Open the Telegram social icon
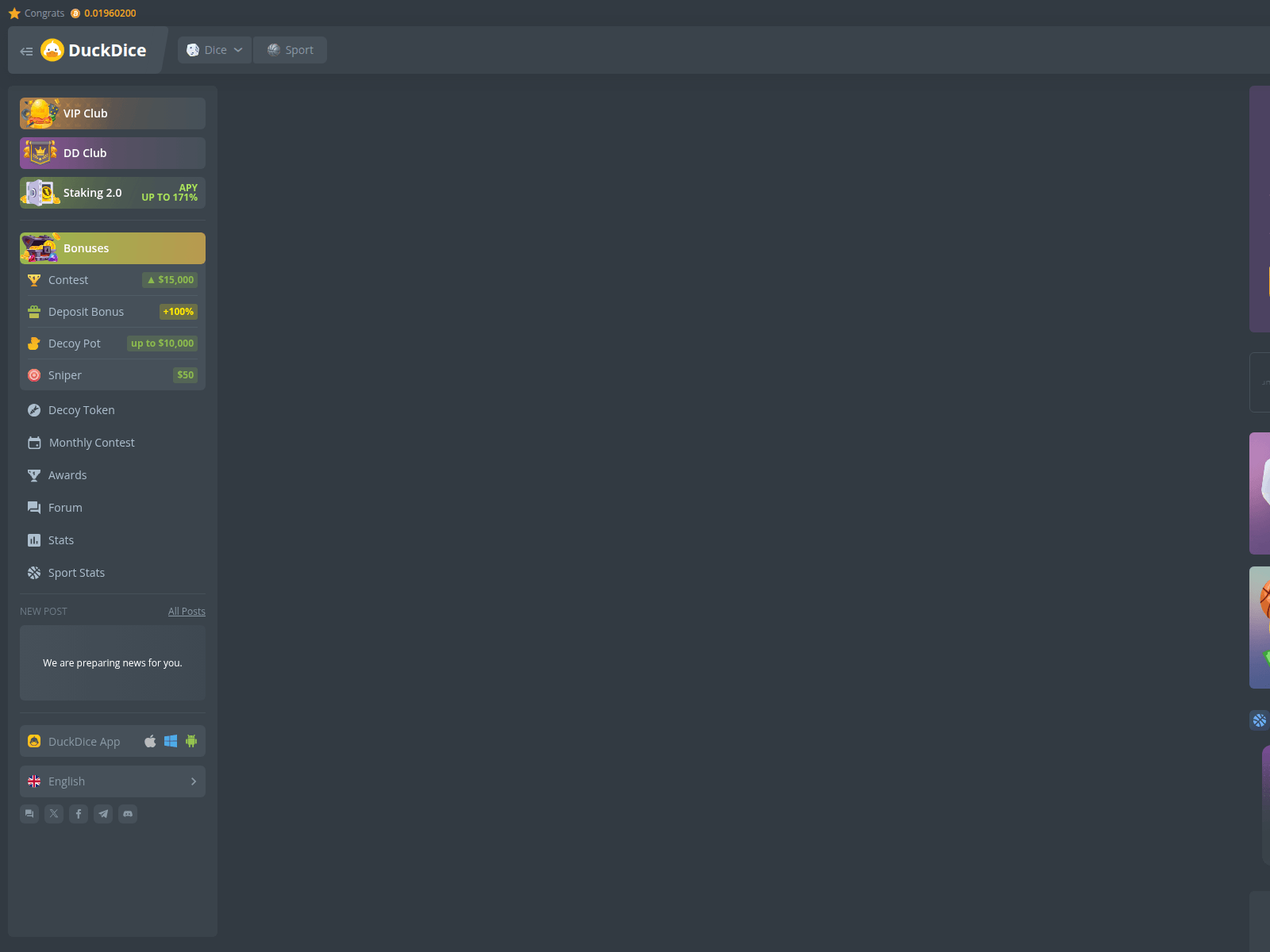This screenshot has height=952, width=1270. (103, 814)
